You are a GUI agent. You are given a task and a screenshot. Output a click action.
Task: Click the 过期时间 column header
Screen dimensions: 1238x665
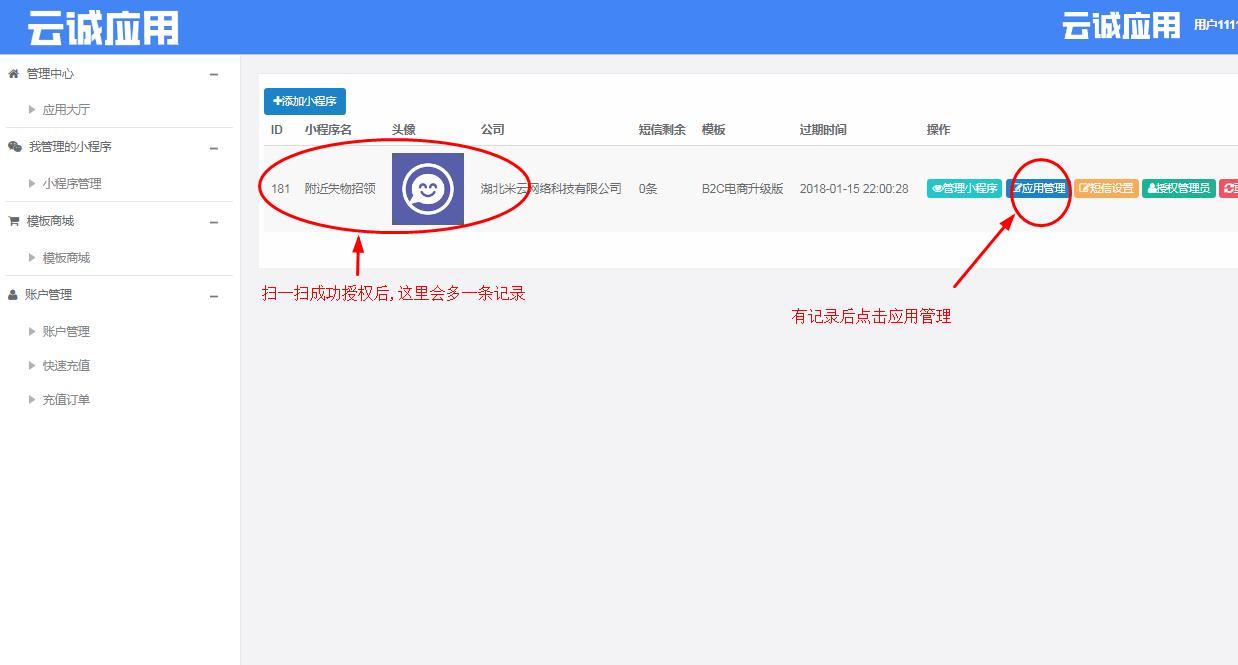coord(823,130)
